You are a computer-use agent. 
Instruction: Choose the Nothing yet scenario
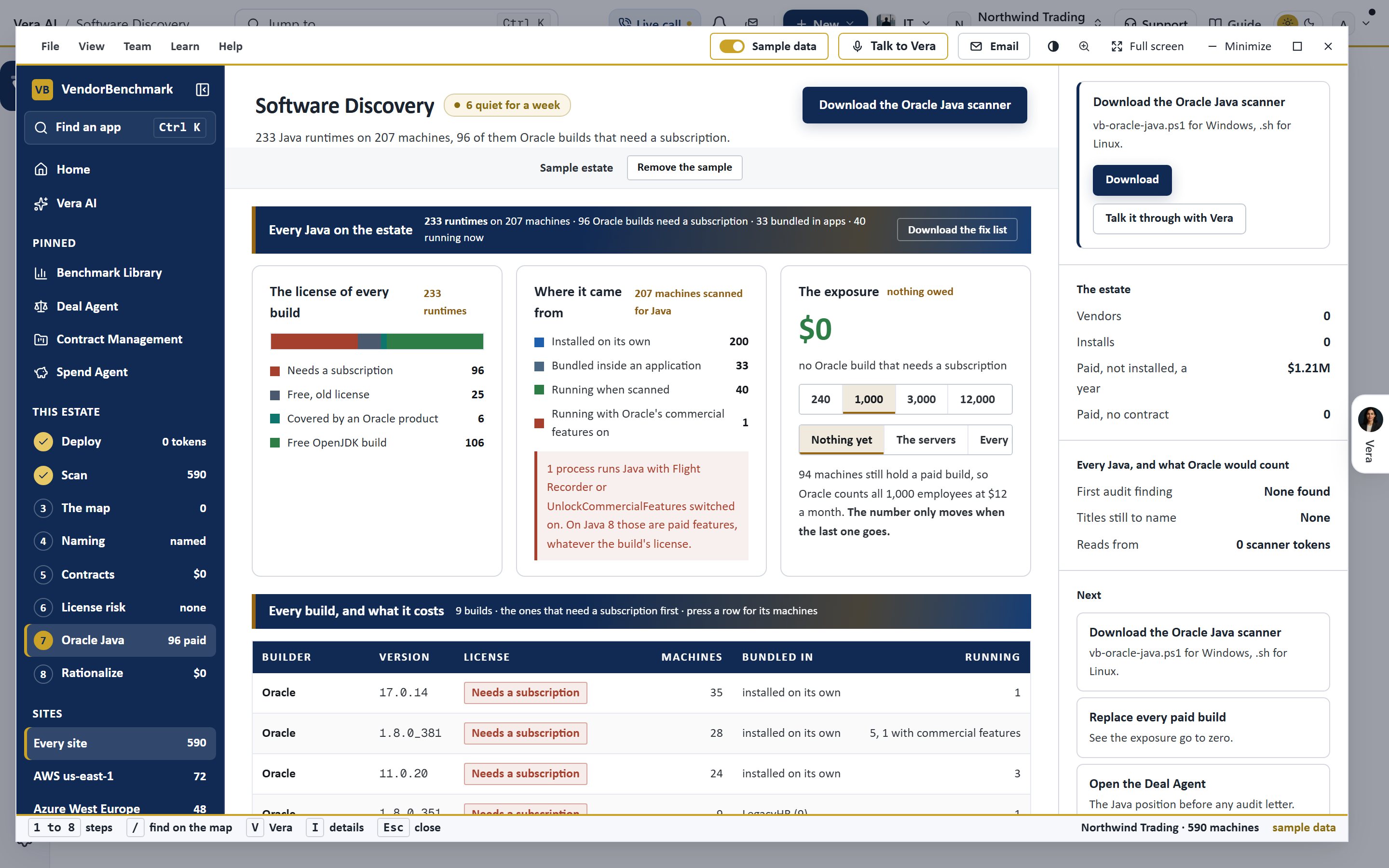tap(841, 440)
